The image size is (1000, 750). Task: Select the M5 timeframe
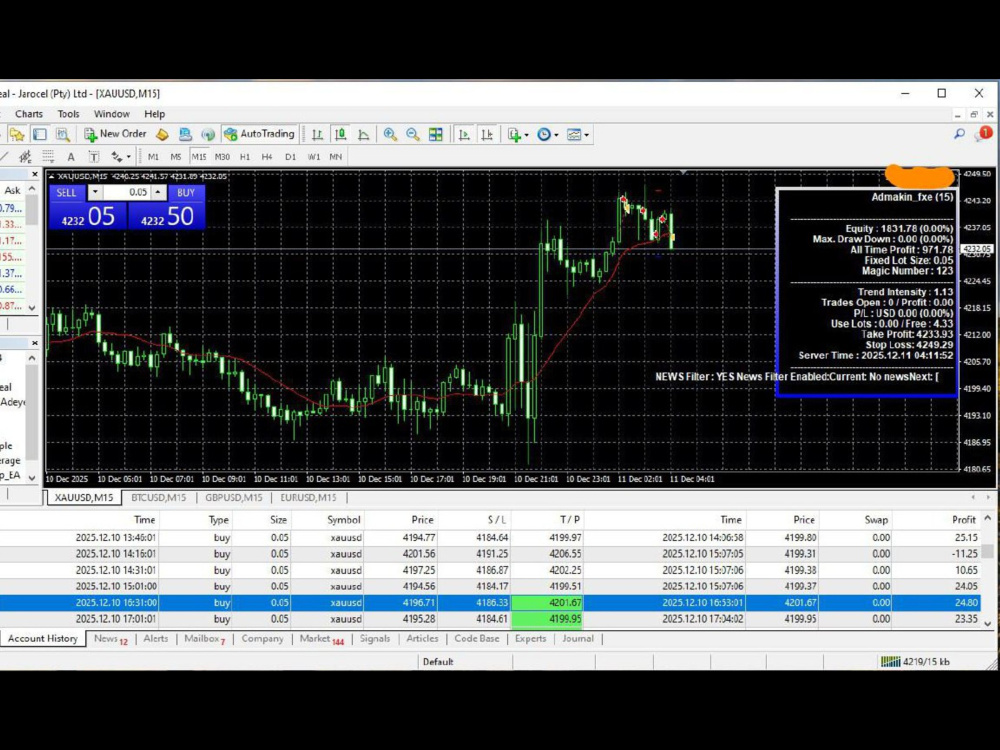(175, 157)
